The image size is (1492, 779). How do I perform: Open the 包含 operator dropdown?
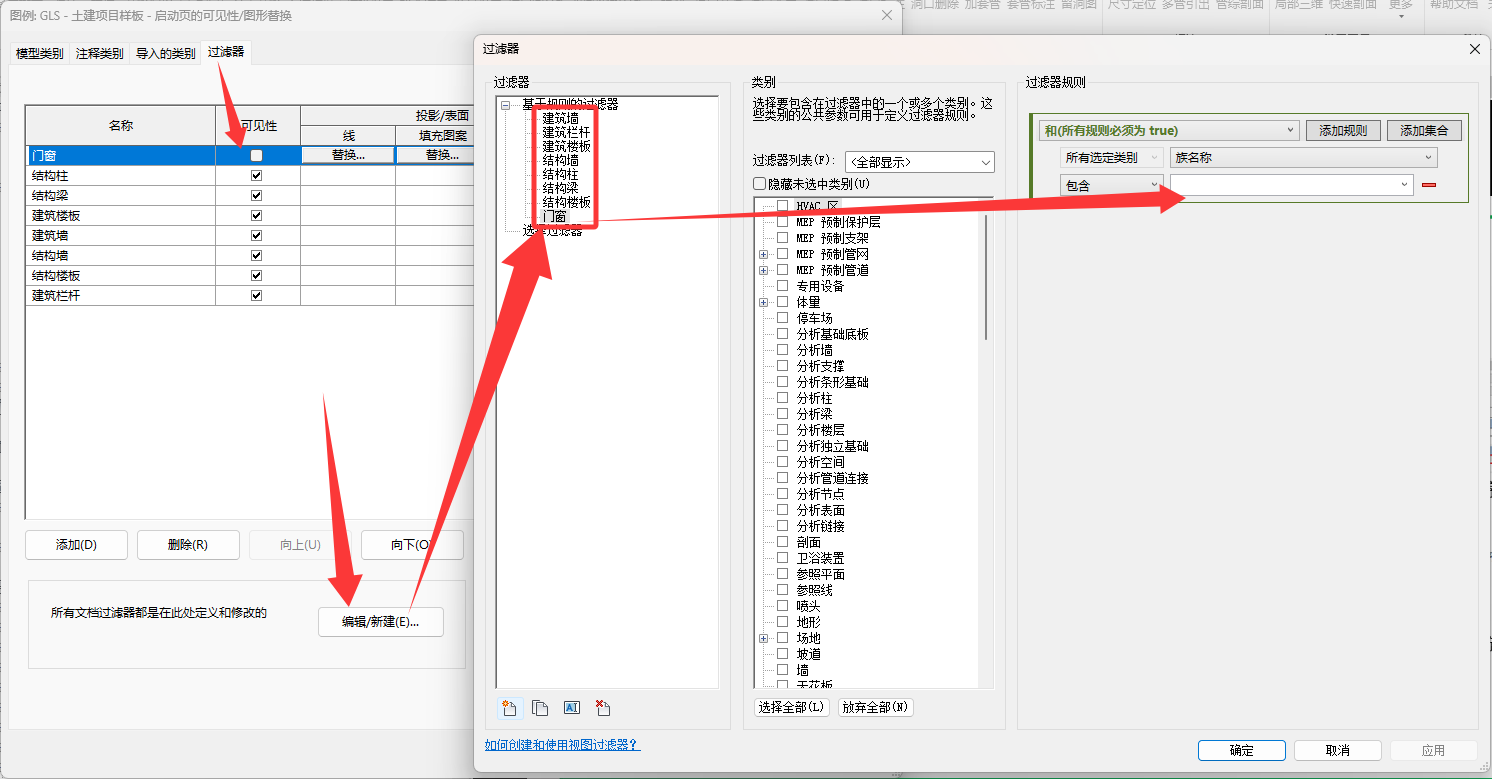1112,185
